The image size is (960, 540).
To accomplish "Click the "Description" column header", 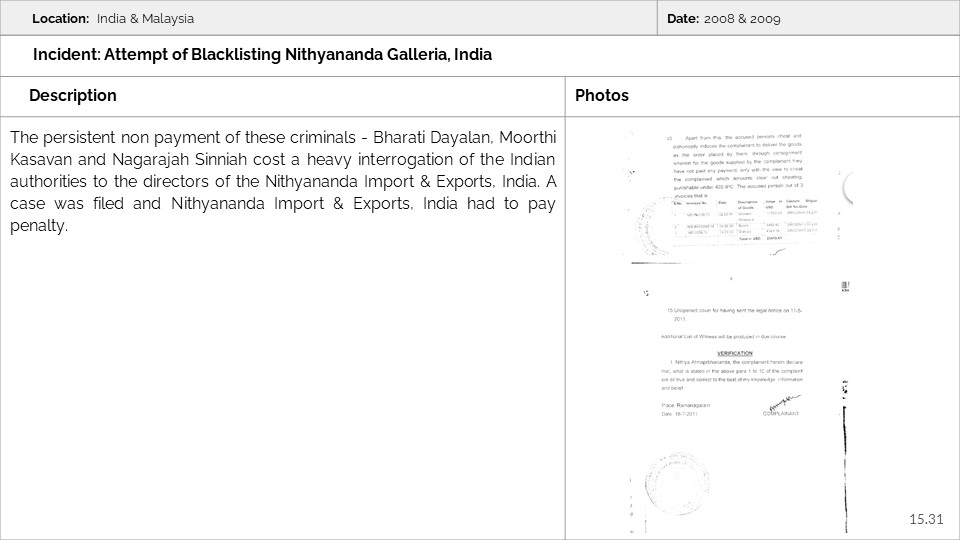I will 73,96.
